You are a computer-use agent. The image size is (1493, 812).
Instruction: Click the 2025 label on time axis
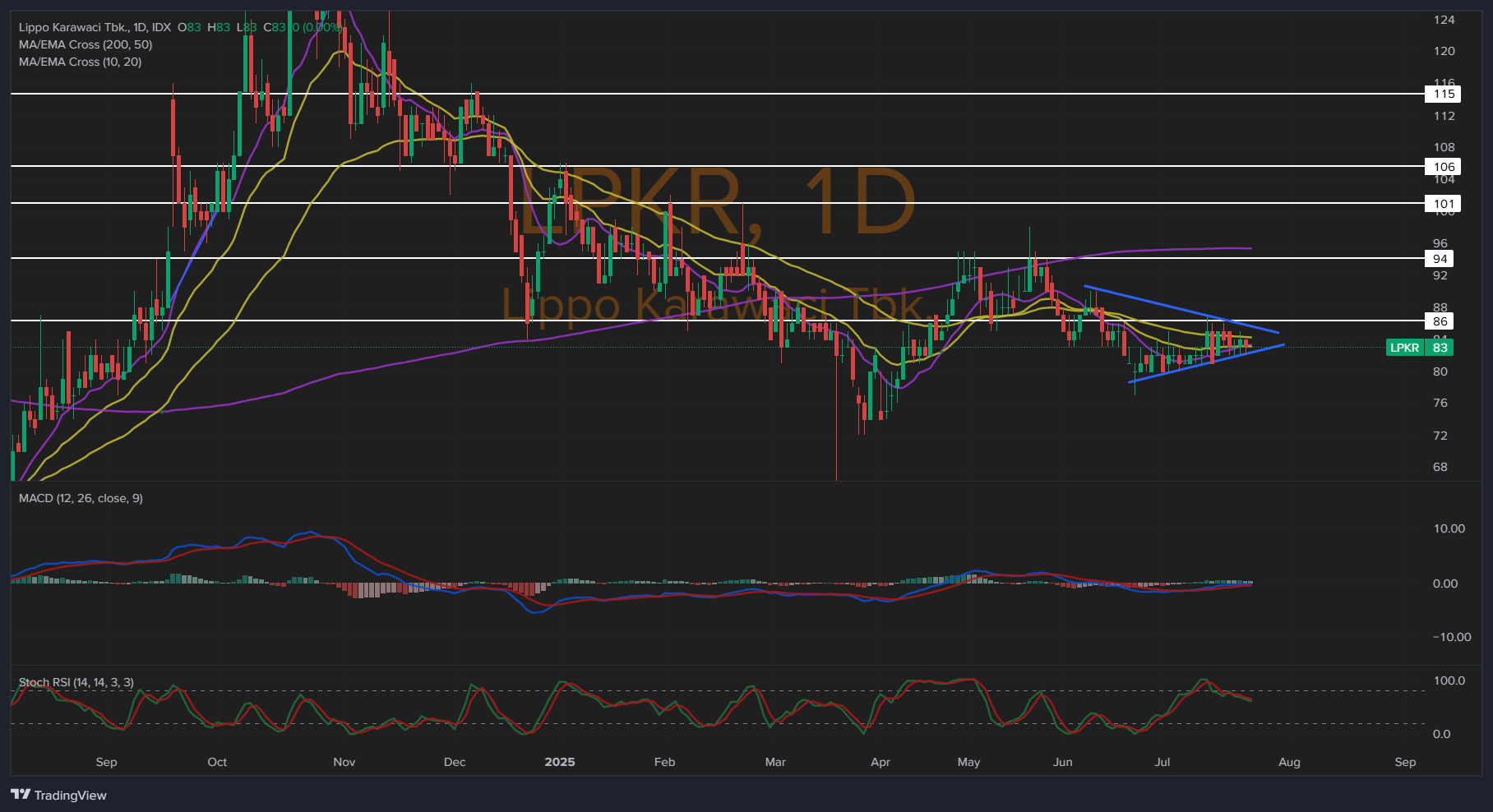point(560,762)
